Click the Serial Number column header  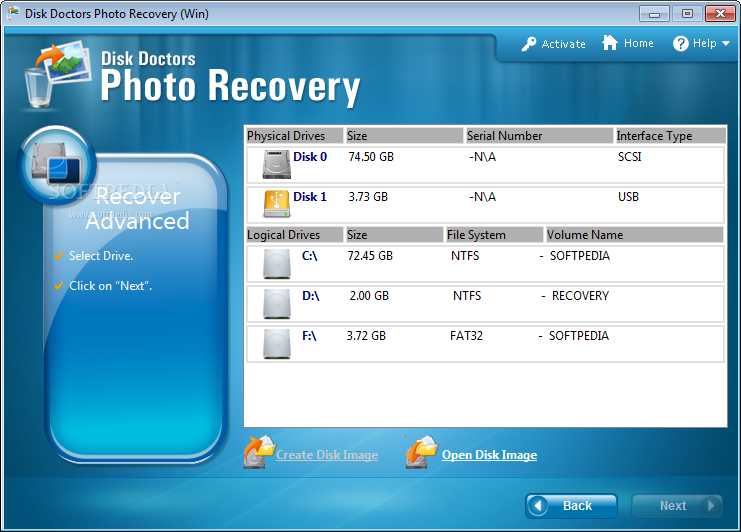tap(539, 136)
